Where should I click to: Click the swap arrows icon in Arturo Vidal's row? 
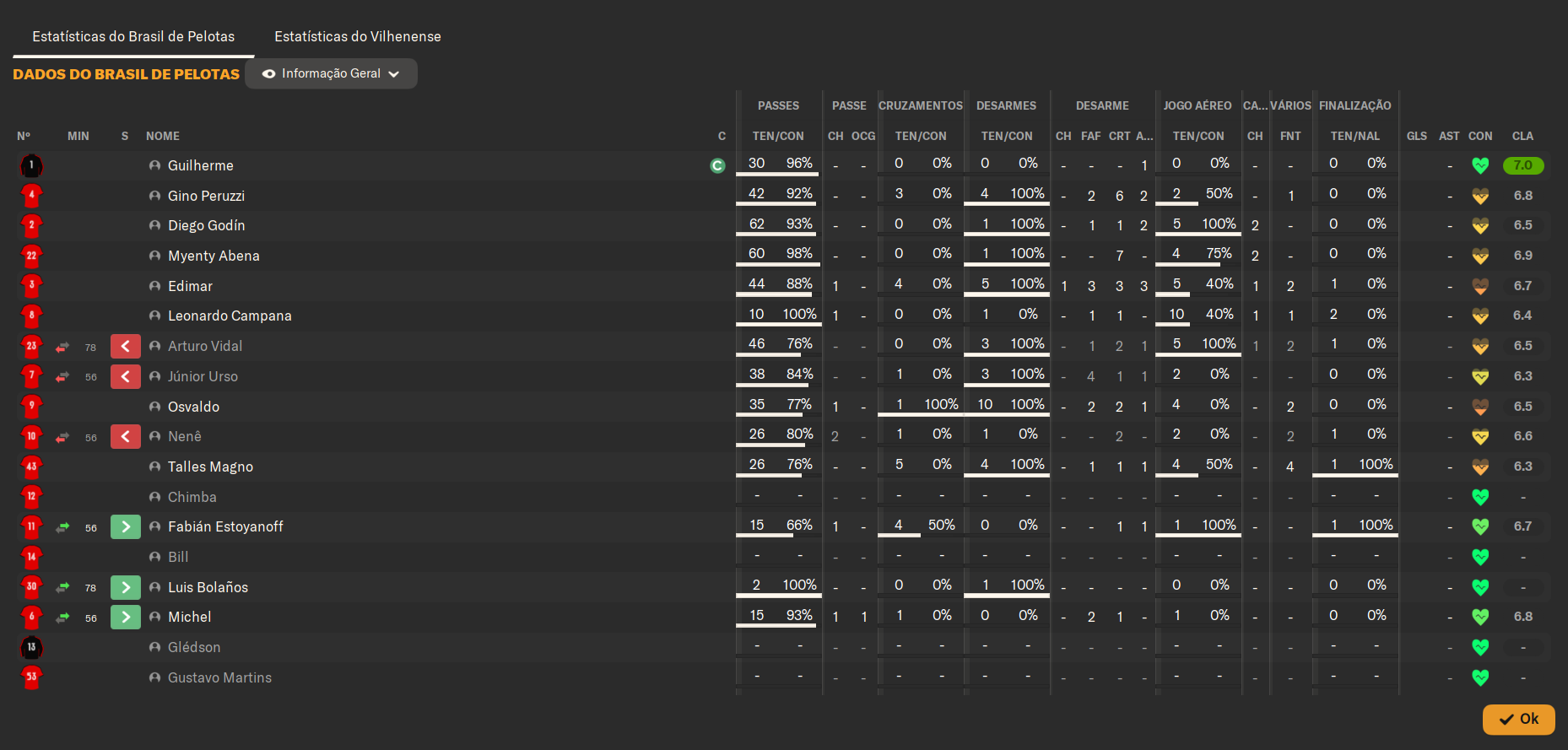pyautogui.click(x=62, y=347)
